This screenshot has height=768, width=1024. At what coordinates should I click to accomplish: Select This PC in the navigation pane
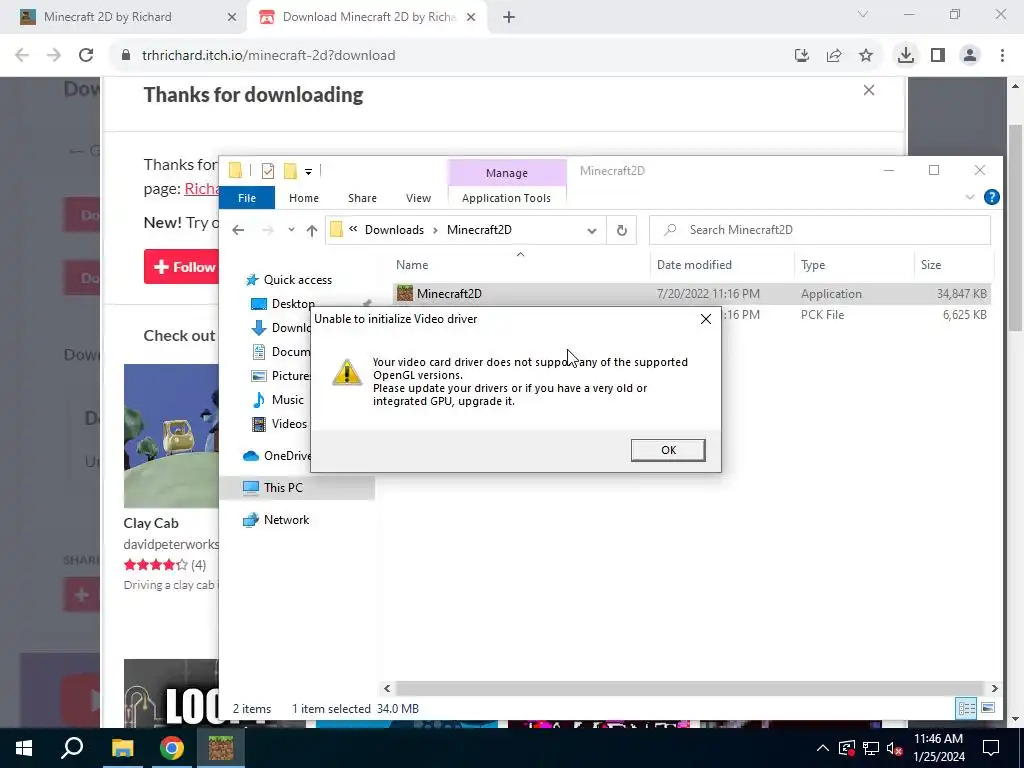296,488
